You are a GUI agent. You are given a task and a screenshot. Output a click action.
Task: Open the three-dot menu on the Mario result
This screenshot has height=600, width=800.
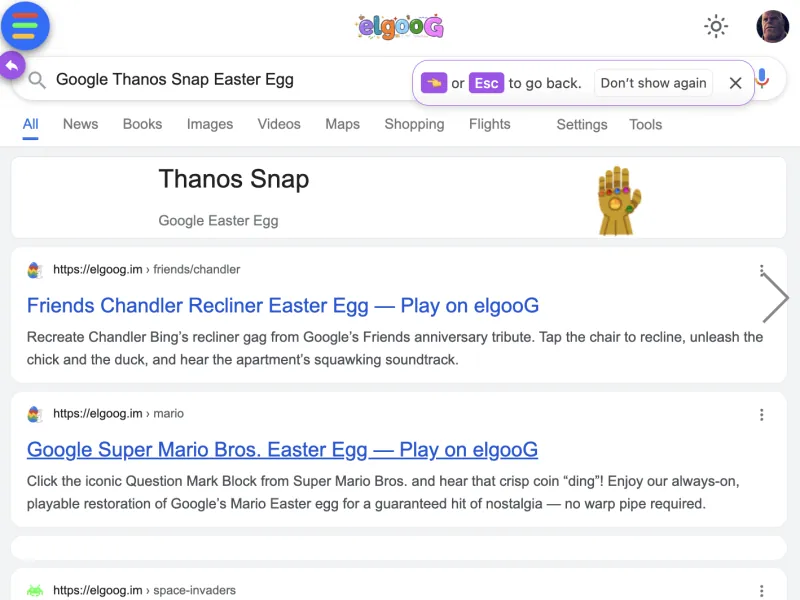(x=762, y=414)
